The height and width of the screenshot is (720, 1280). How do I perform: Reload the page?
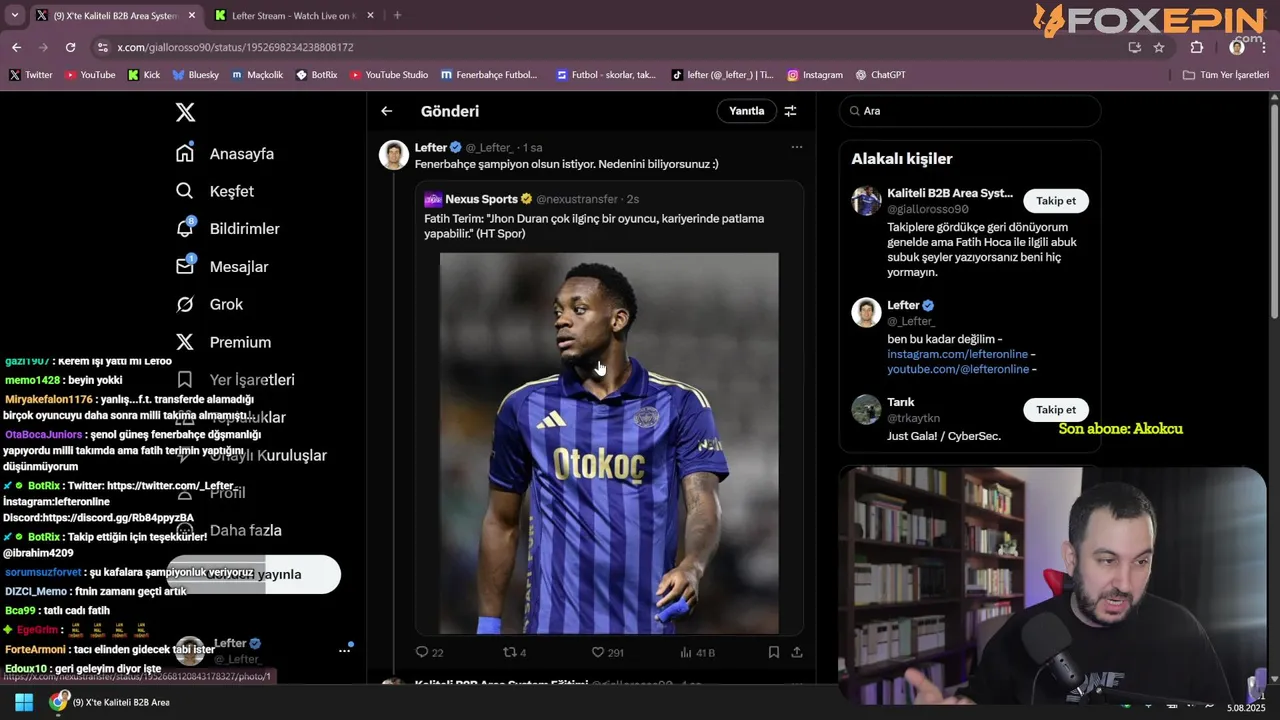pos(70,47)
